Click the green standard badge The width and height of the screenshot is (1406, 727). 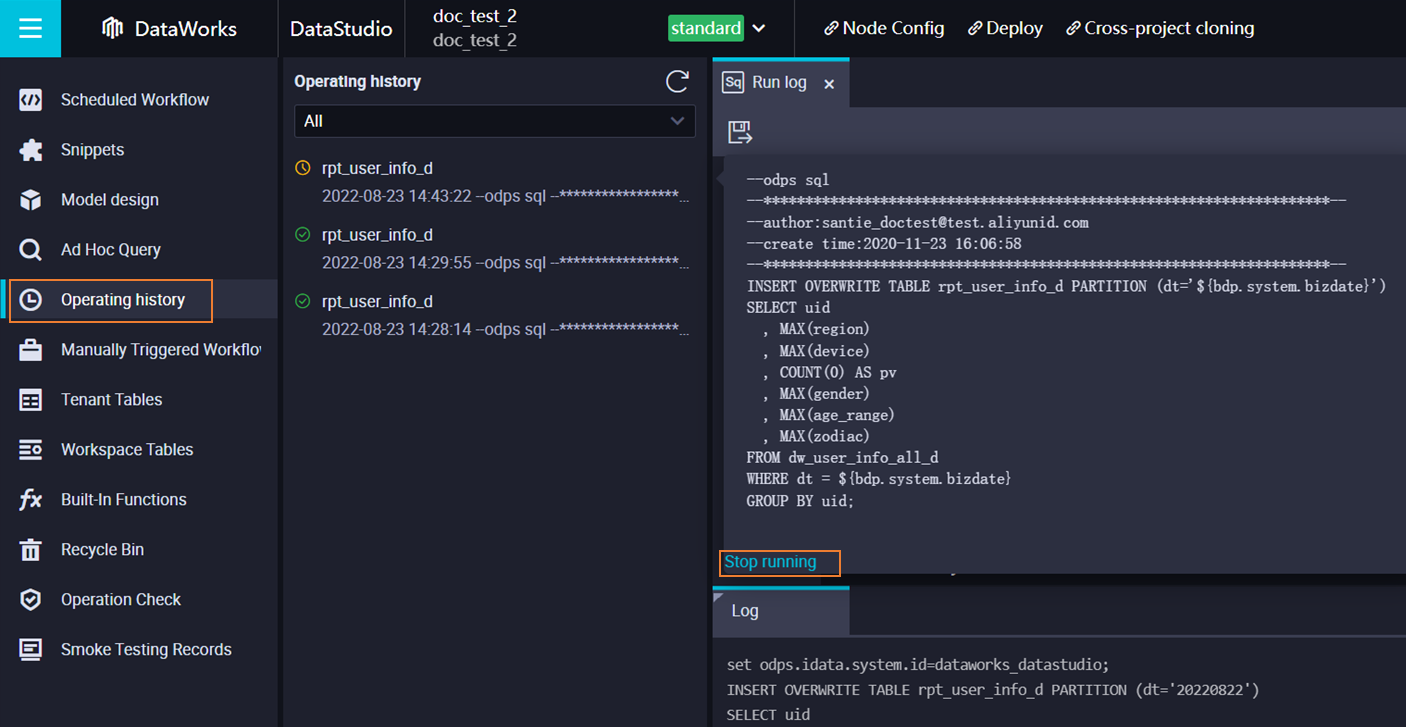[x=706, y=29]
